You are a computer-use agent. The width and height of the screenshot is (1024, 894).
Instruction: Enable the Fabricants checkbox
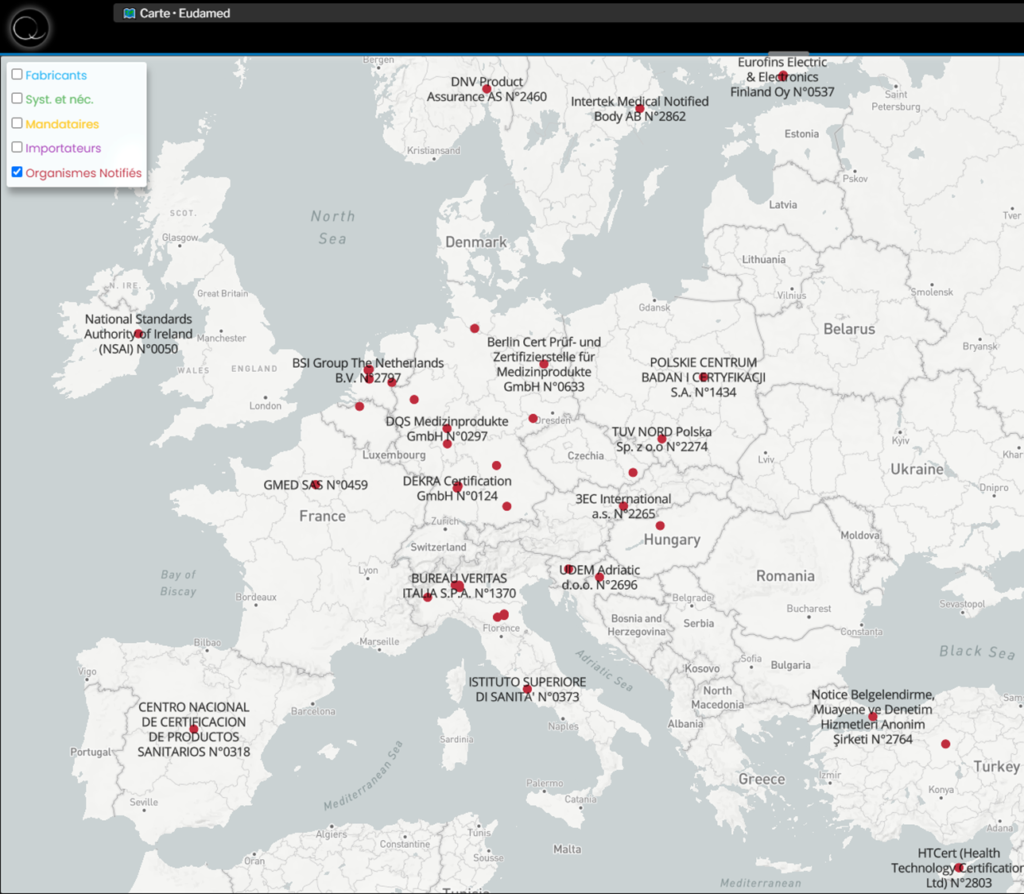(17, 74)
